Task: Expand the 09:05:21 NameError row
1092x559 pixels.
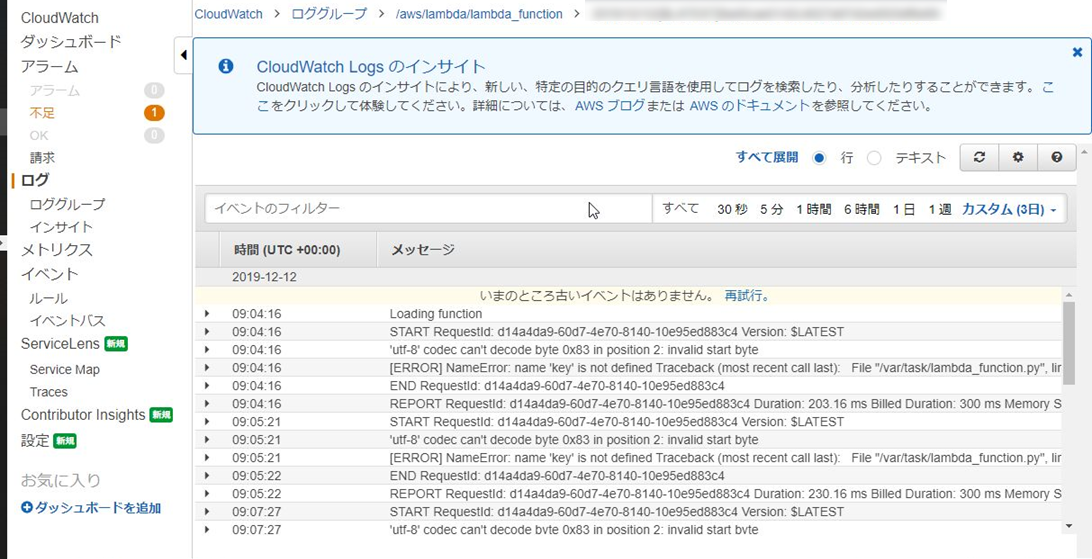Action: pyautogui.click(x=207, y=458)
